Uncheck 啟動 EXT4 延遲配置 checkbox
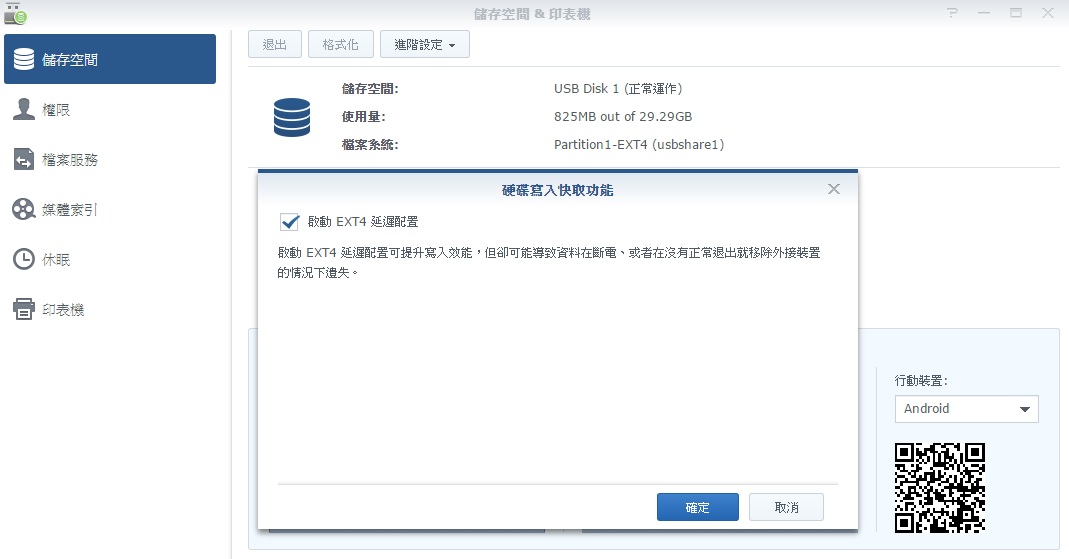This screenshot has height=559, width=1069. point(290,222)
